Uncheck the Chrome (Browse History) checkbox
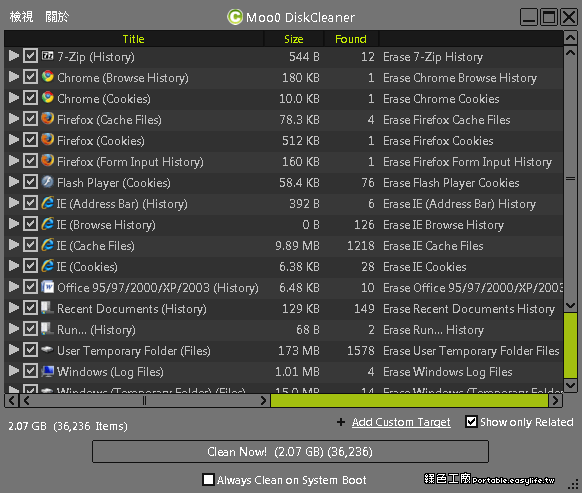 [30, 77]
